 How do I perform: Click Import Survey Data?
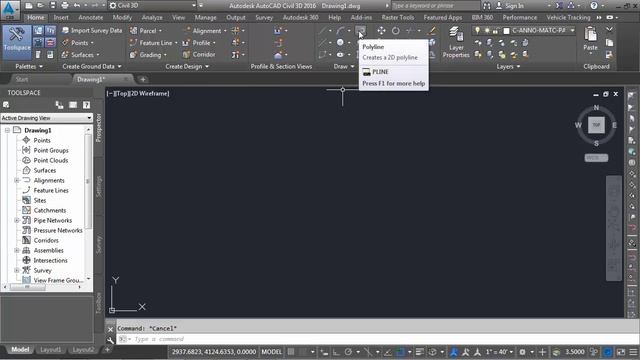[x=91, y=31]
